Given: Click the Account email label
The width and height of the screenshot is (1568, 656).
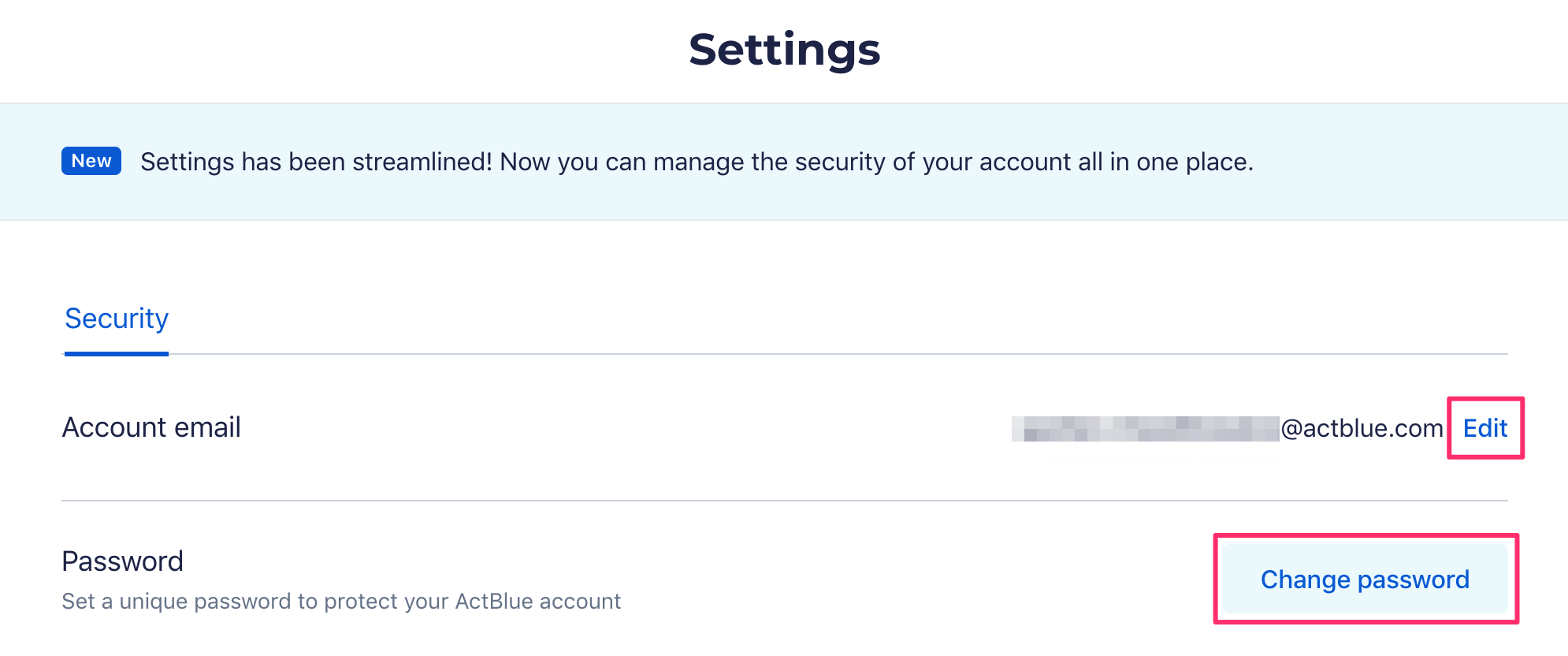Looking at the screenshot, I should pos(151,427).
